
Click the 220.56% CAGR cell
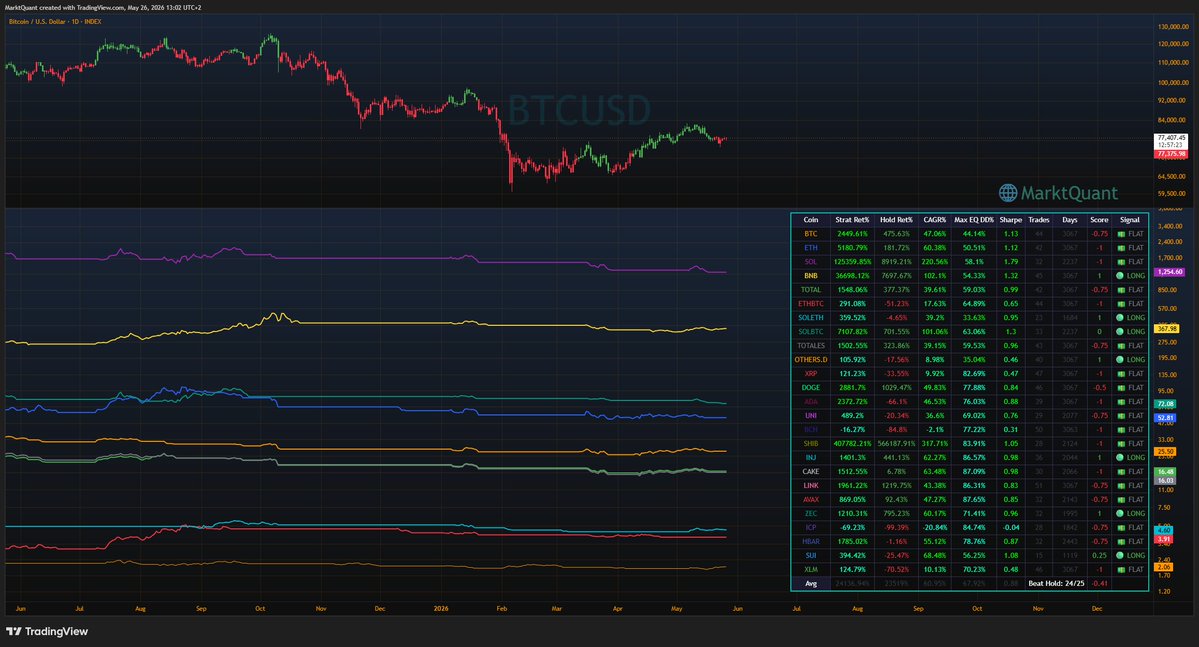pos(934,262)
